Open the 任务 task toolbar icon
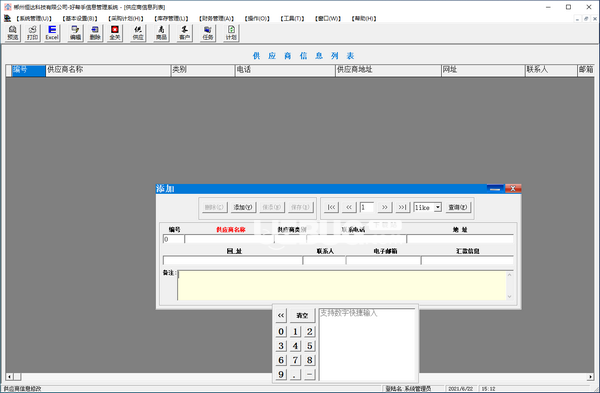Screen dimensions: 600x393 [x=208, y=33]
